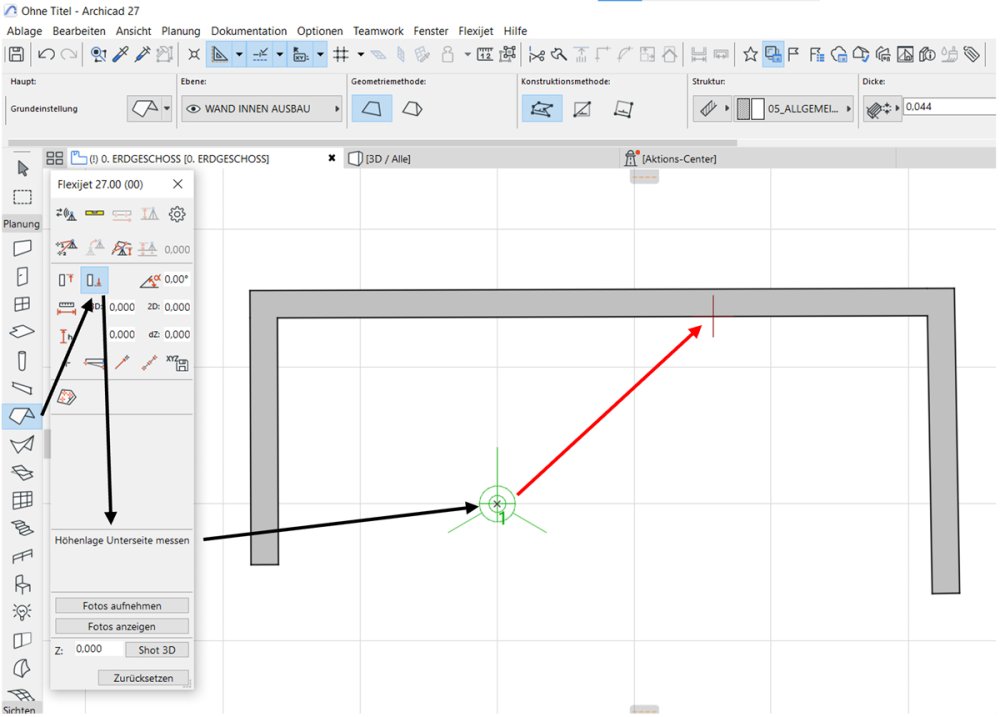The width and height of the screenshot is (1000, 717).
Task: Select the Lamp tool in the toolbox
Action: pos(22,612)
